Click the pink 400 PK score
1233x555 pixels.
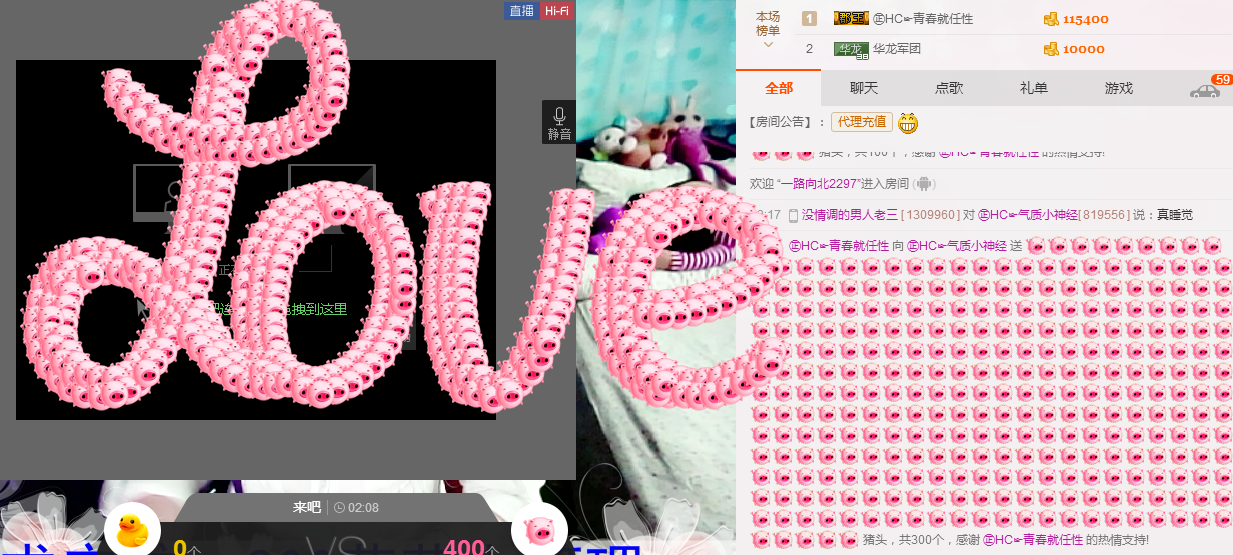click(x=464, y=547)
